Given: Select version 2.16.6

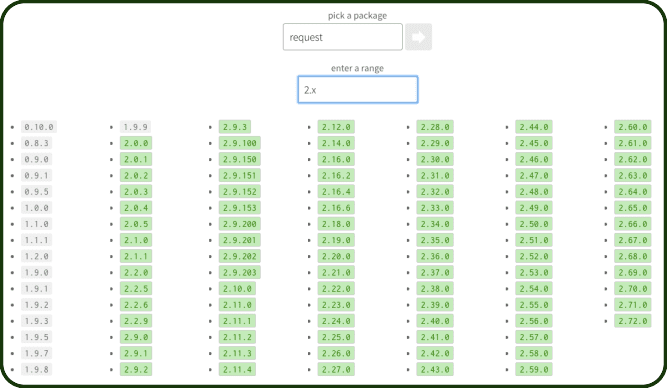Looking at the screenshot, I should [x=336, y=208].
